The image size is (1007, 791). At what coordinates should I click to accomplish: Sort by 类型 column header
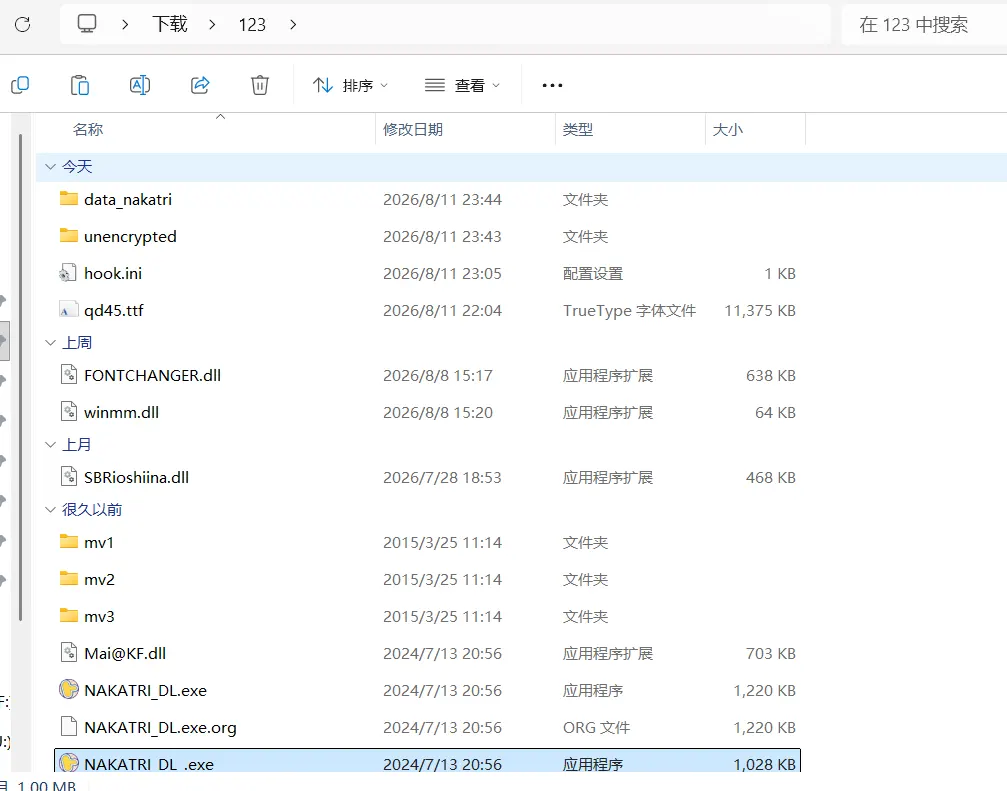tap(578, 130)
